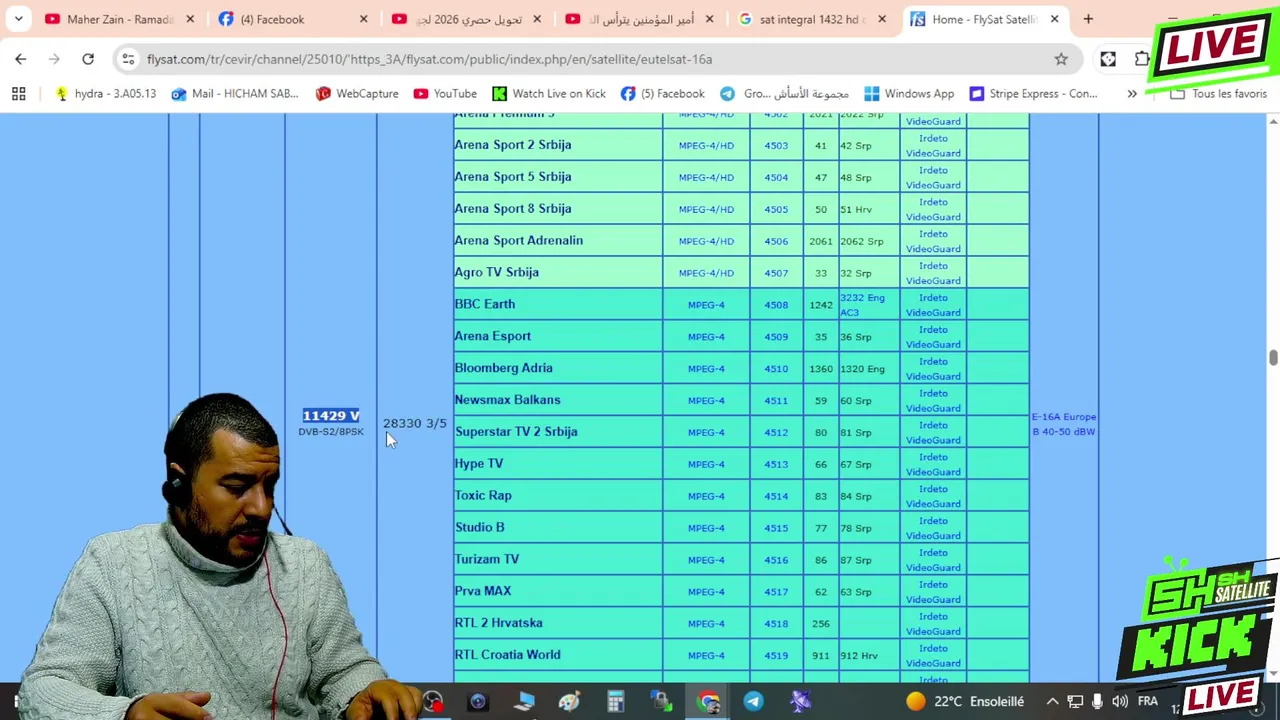Viewport: 1280px width, 720px height.
Task: Open the apps grid in bookmarks bar
Action: pyautogui.click(x=18, y=93)
